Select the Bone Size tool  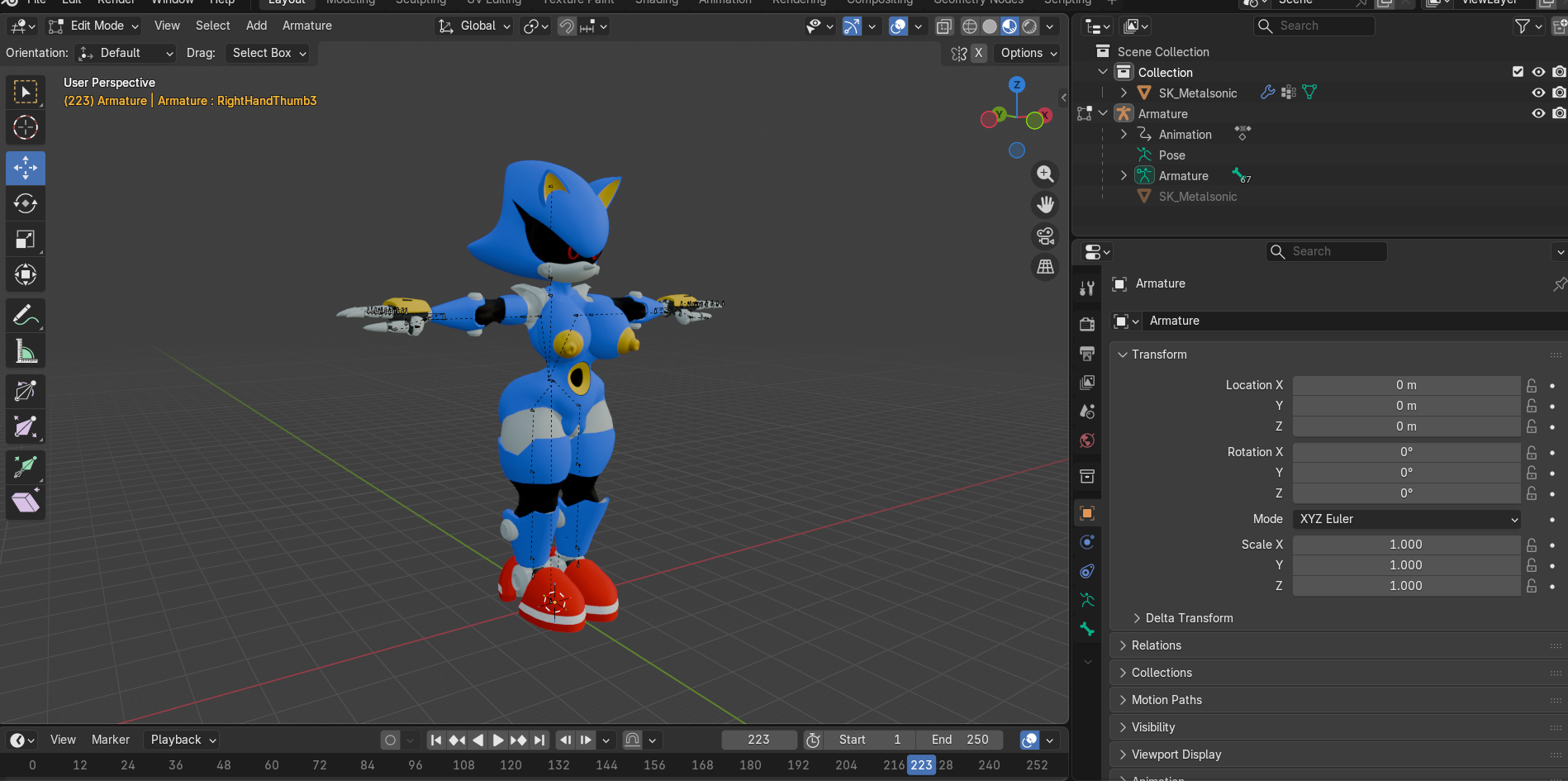pos(26,426)
